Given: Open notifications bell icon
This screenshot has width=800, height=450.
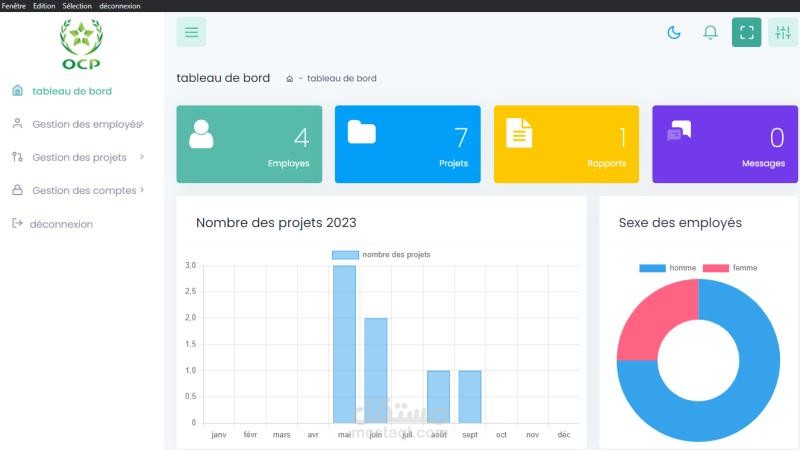Looking at the screenshot, I should [710, 33].
